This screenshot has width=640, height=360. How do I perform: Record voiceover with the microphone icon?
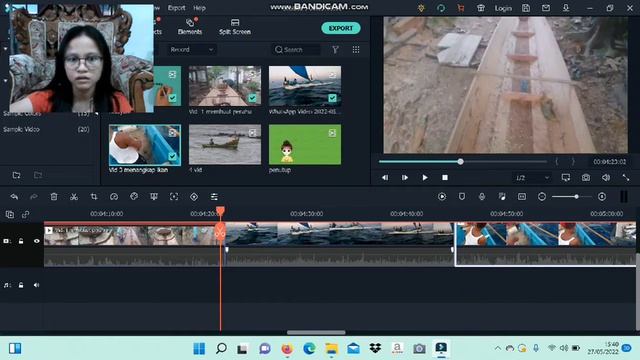tap(482, 197)
